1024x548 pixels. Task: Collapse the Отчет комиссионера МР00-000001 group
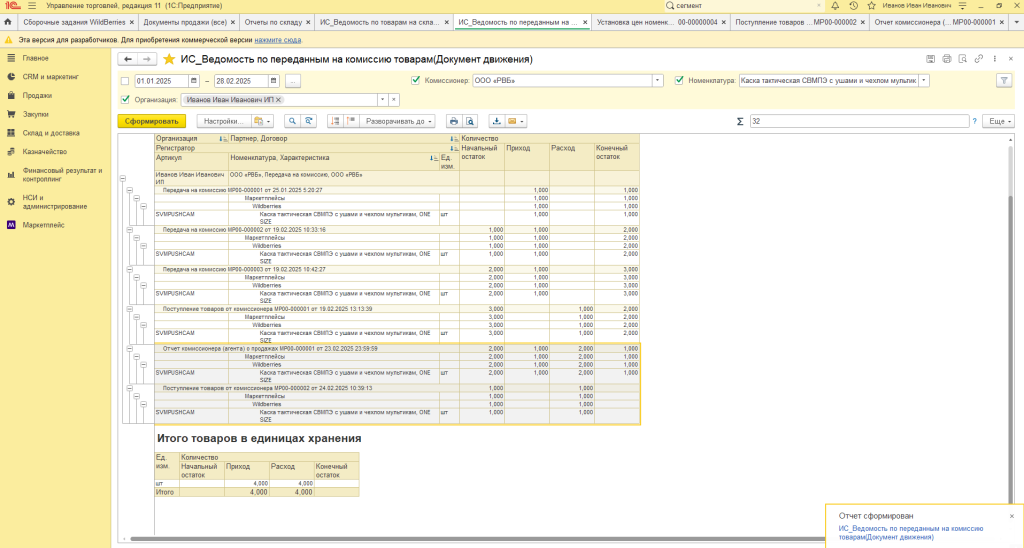129,349
